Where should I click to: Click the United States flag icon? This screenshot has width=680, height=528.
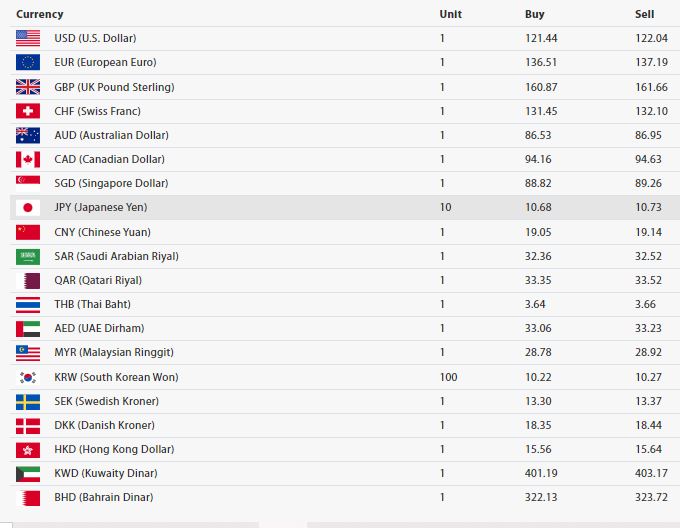point(28,38)
